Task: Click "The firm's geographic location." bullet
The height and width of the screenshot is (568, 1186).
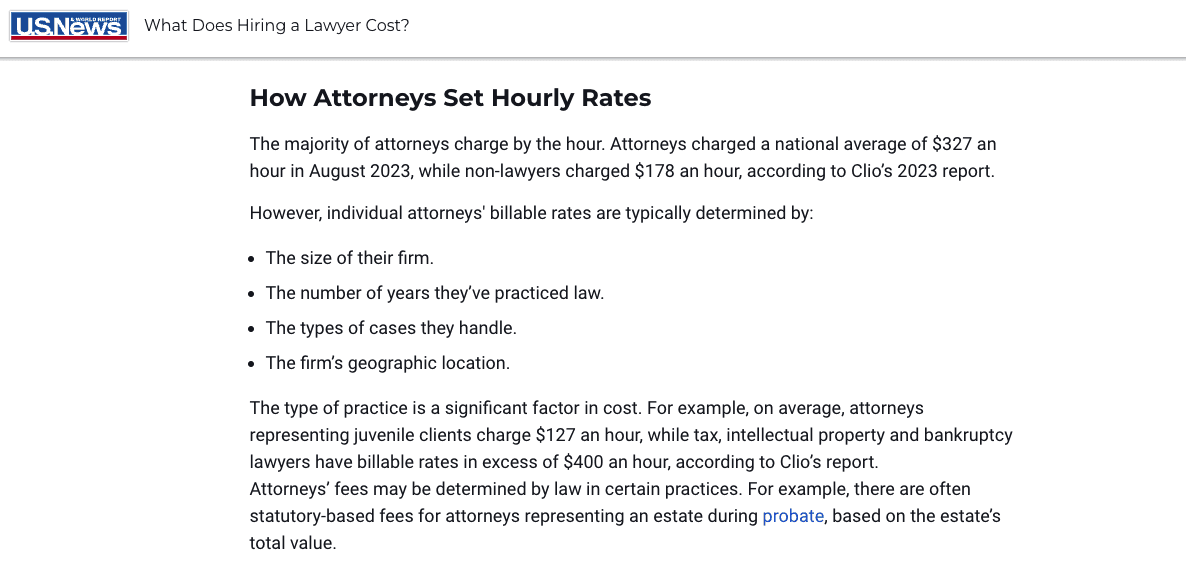Action: pos(387,363)
